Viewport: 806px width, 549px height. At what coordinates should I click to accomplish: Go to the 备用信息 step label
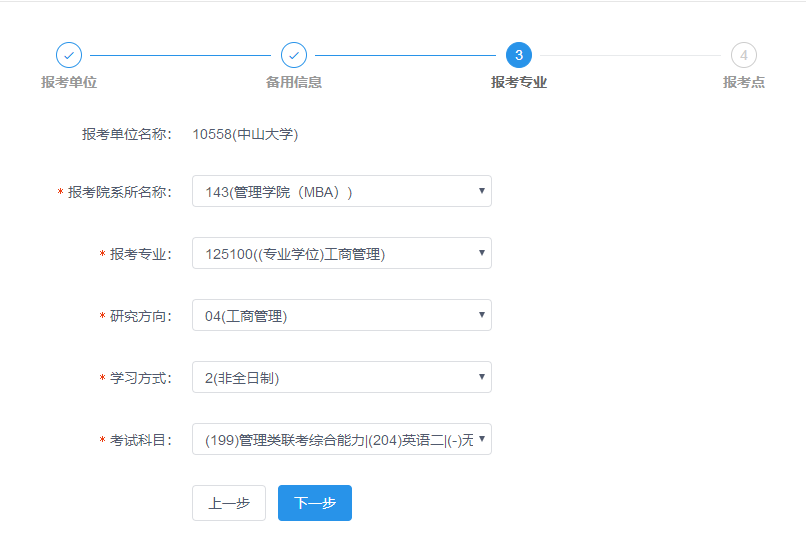click(x=294, y=82)
